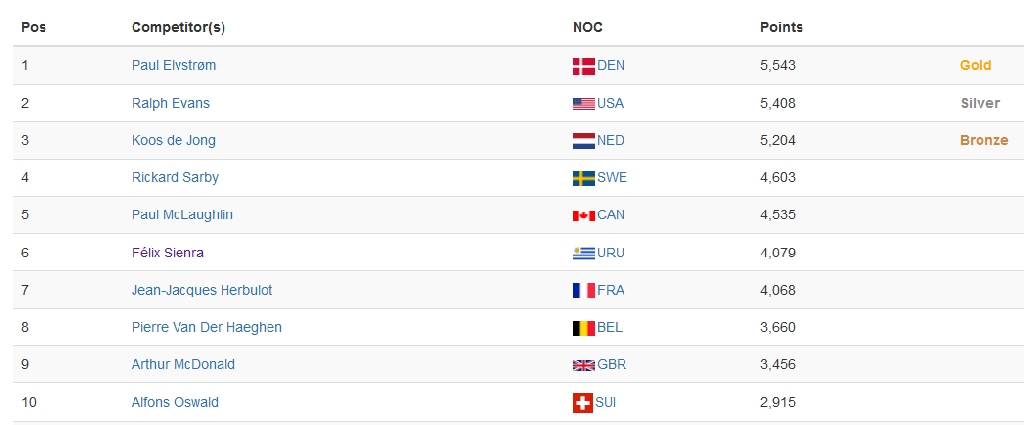
Task: Open the GBR country link
Action: [611, 364]
